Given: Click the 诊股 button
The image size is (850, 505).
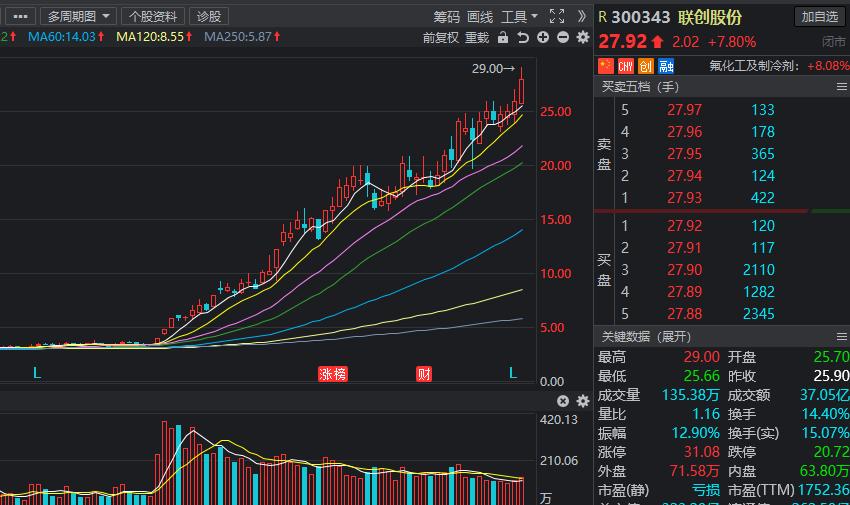Looking at the screenshot, I should [209, 16].
